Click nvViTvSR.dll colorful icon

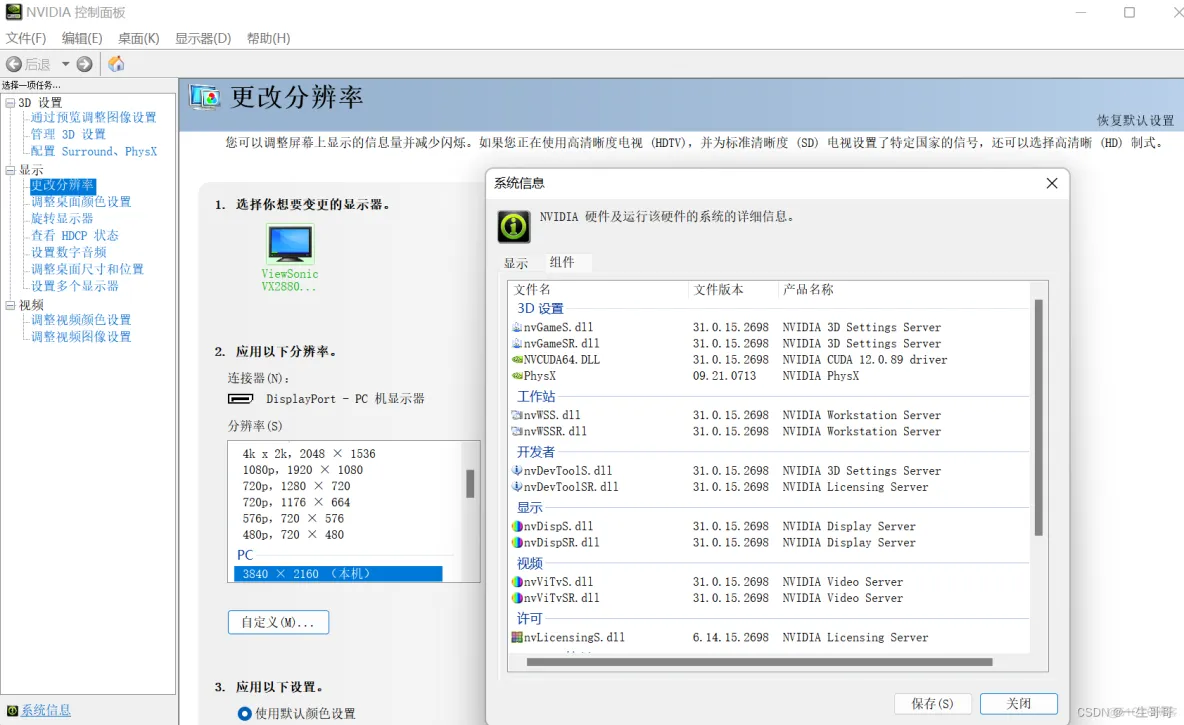(x=517, y=597)
